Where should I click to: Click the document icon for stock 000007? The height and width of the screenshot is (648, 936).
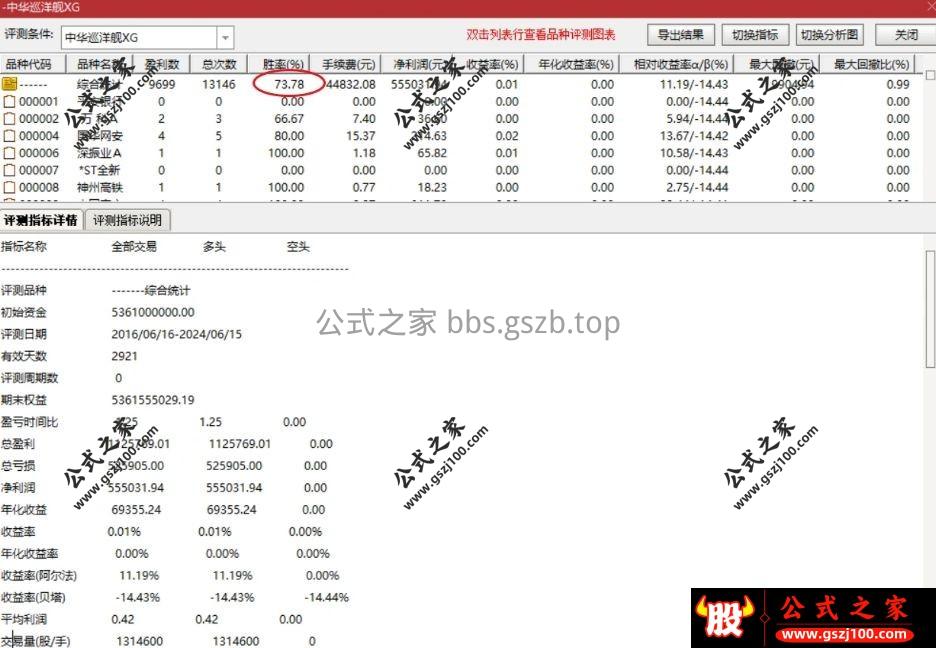click(10, 170)
